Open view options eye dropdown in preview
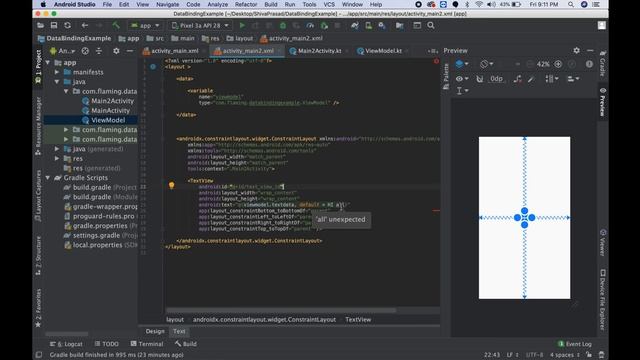Screen dimensions: 640x360 (462, 79)
